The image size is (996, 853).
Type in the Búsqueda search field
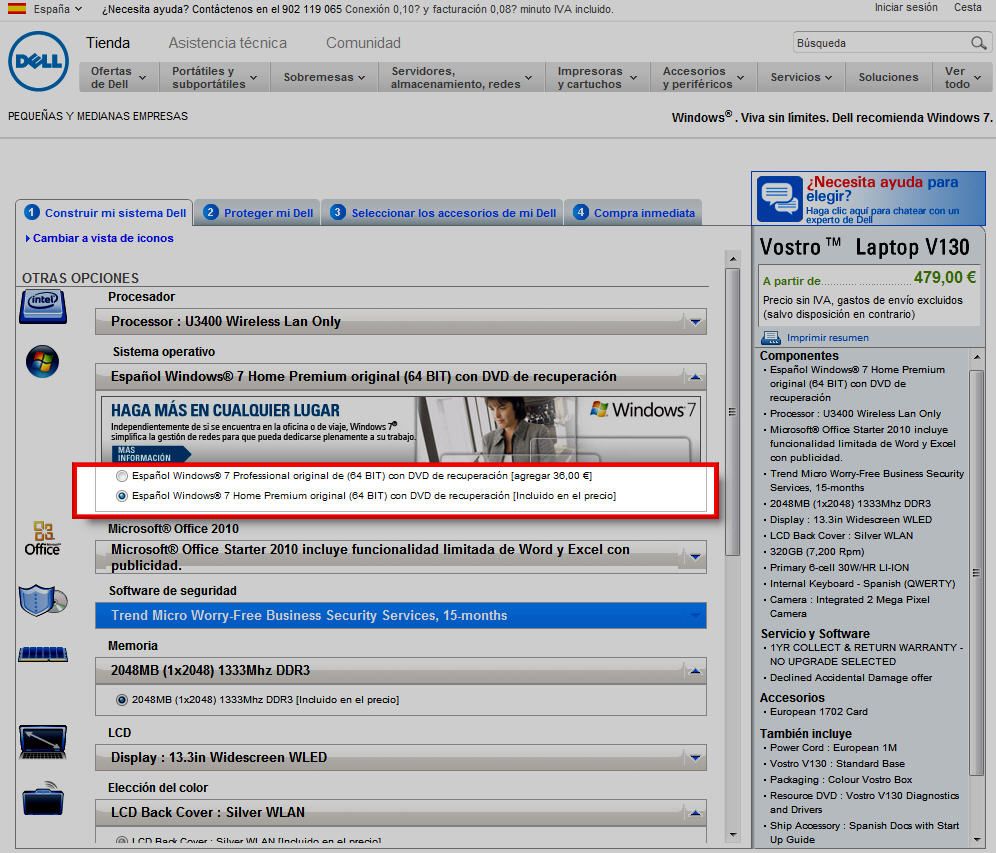(x=878, y=43)
